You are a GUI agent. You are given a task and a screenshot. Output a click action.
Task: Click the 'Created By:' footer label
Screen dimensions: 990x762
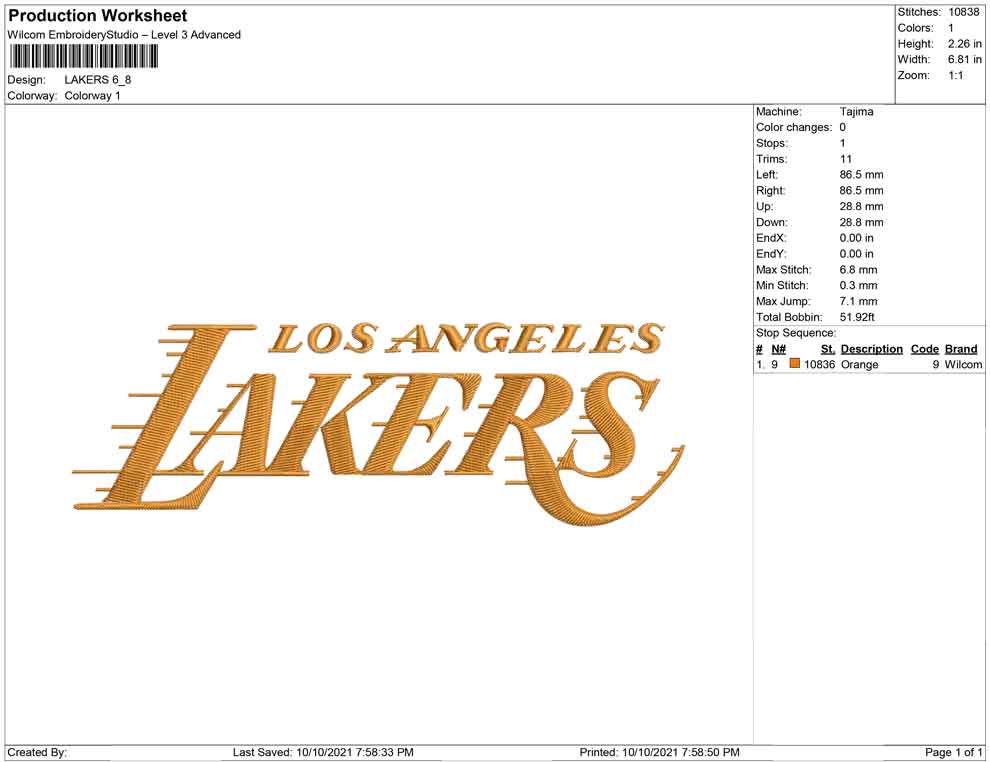[37, 752]
